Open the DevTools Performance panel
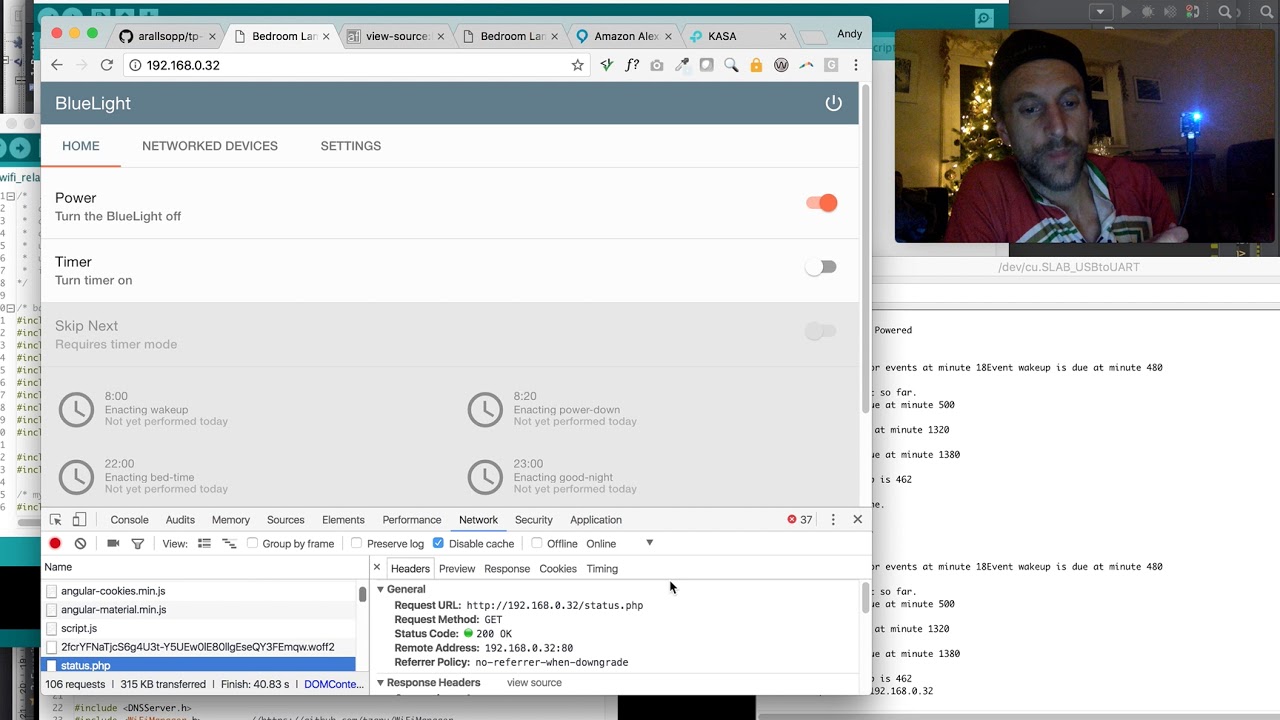 tap(411, 520)
